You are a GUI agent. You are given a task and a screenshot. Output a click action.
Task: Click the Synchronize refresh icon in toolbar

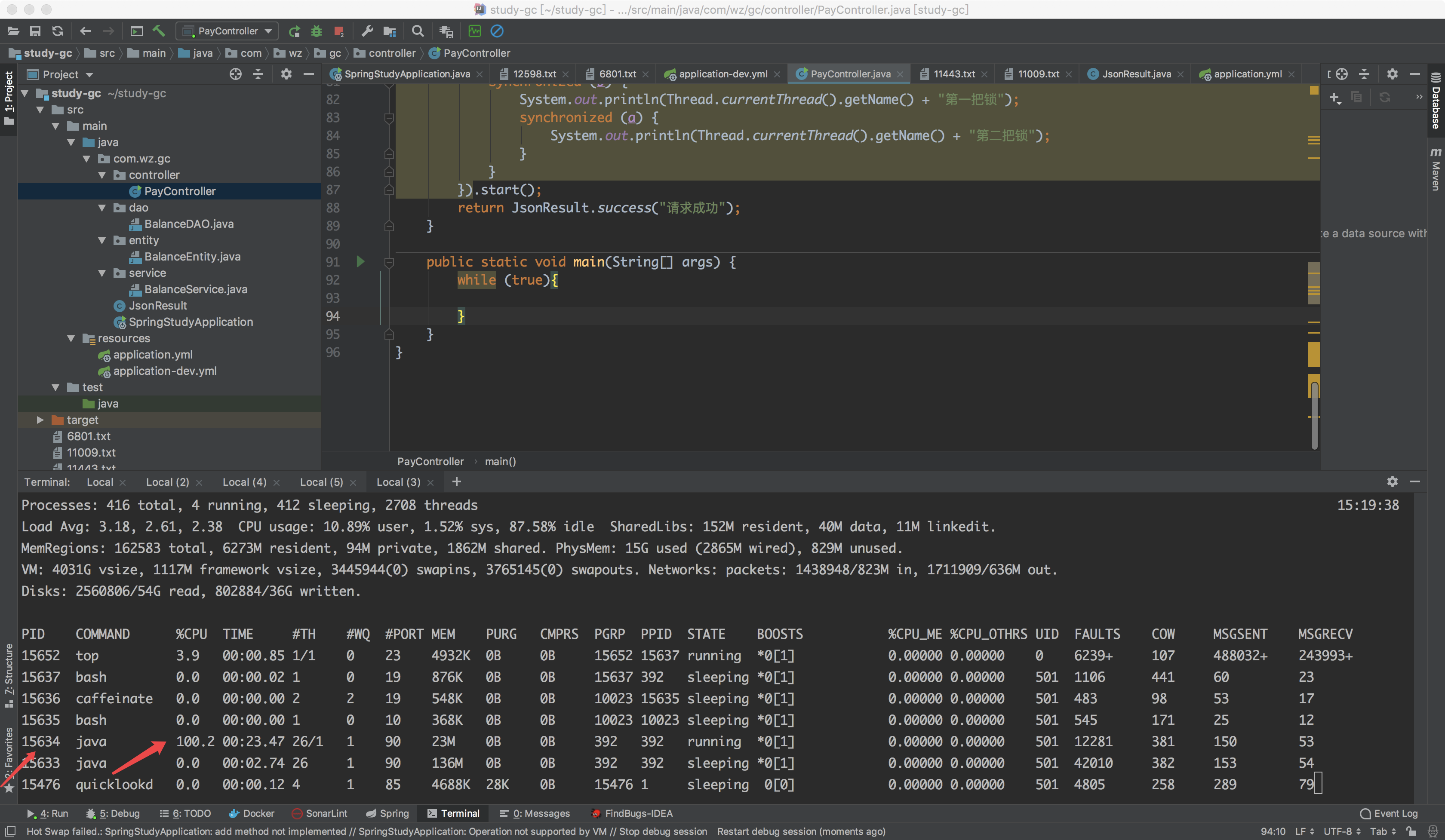tap(57, 31)
